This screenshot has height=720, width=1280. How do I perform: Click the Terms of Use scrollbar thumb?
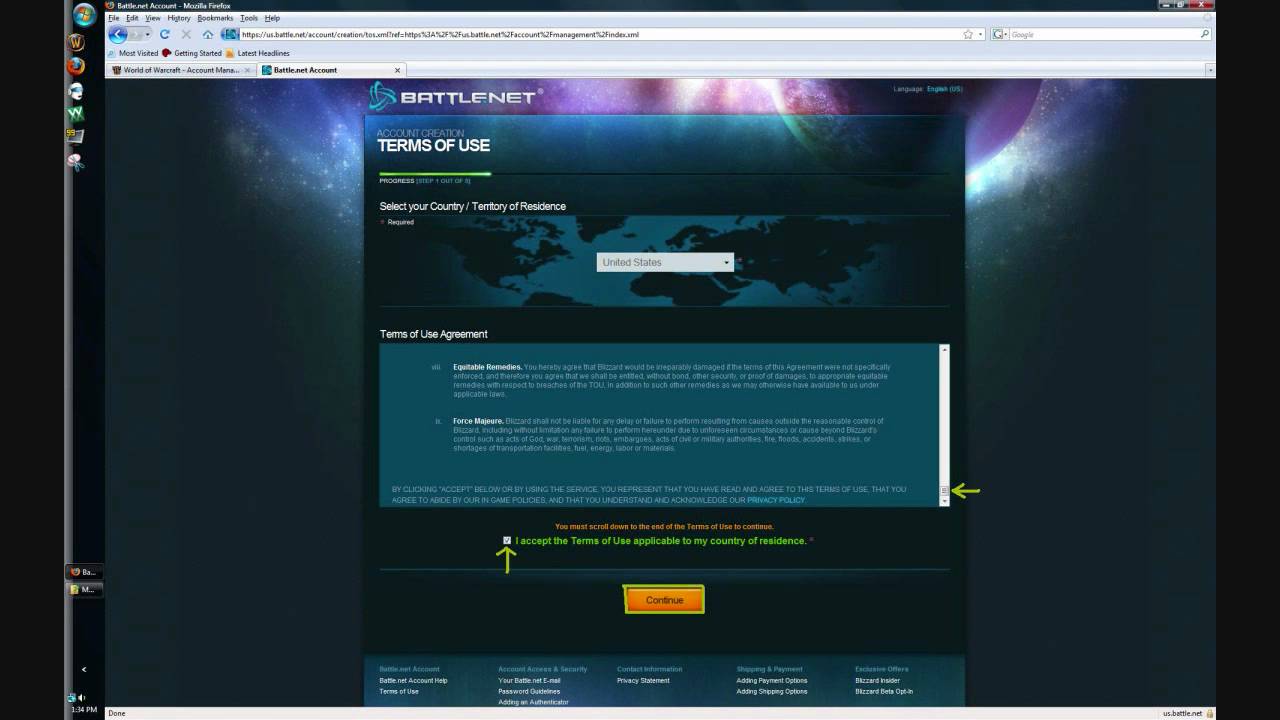pyautogui.click(x=944, y=490)
